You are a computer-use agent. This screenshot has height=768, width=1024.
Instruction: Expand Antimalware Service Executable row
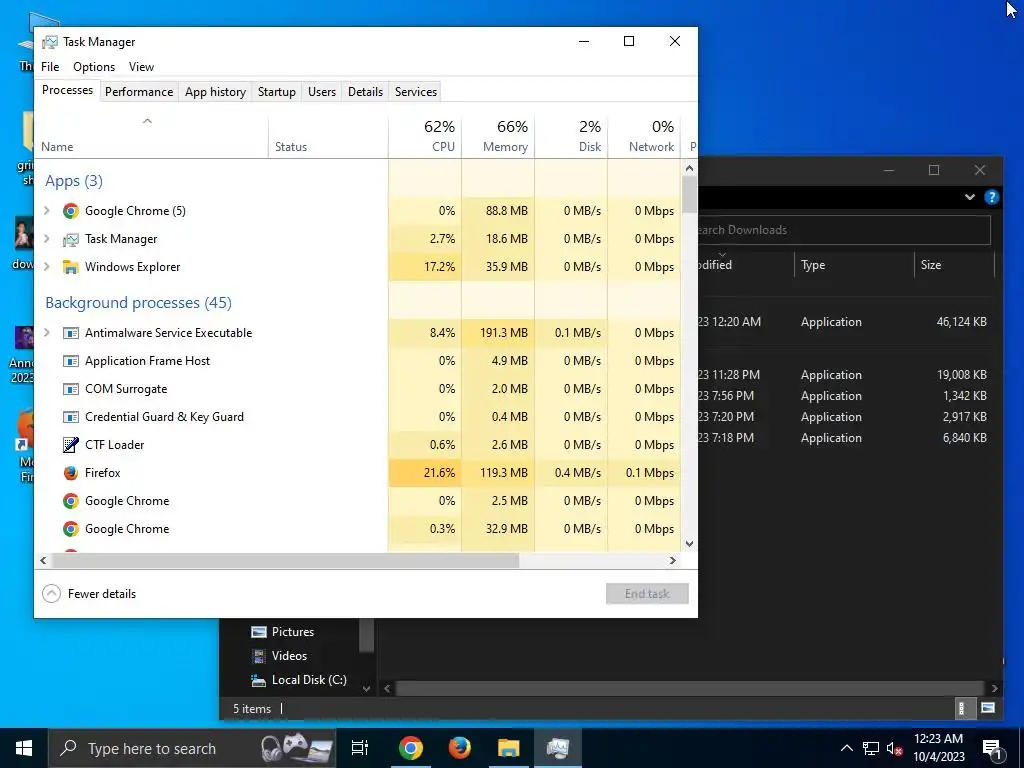click(46, 333)
